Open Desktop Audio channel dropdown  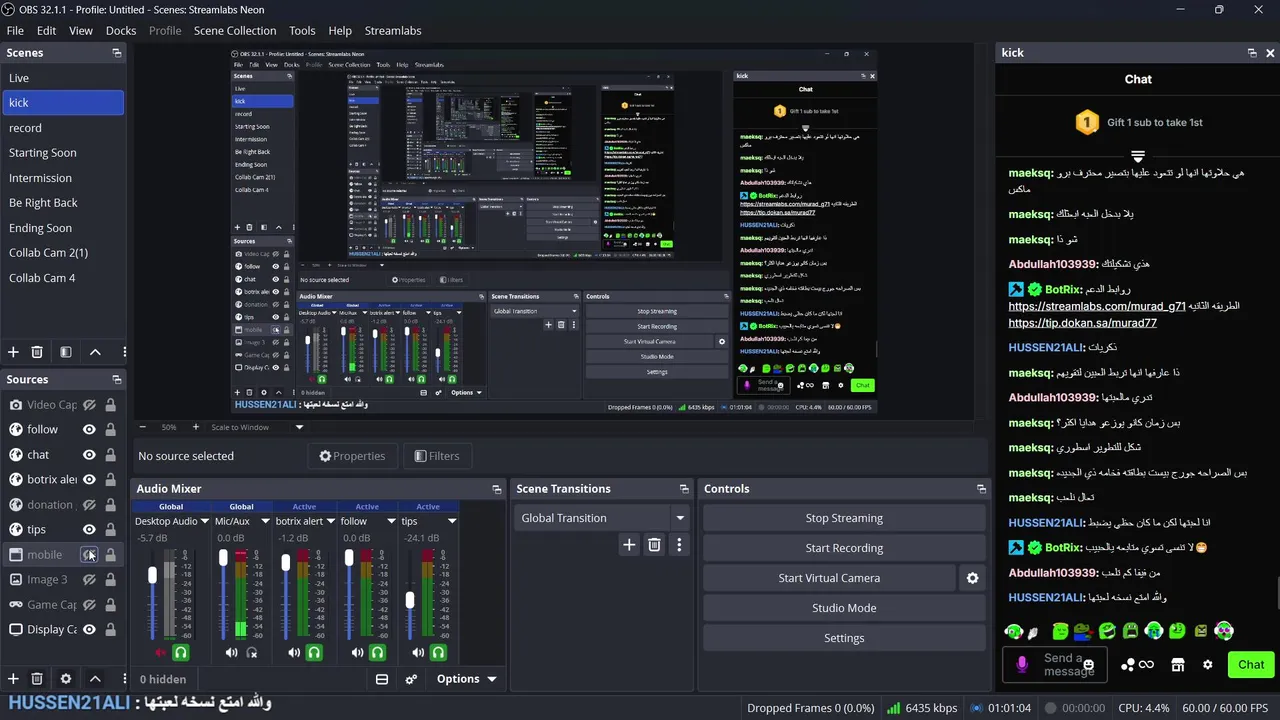(204, 521)
